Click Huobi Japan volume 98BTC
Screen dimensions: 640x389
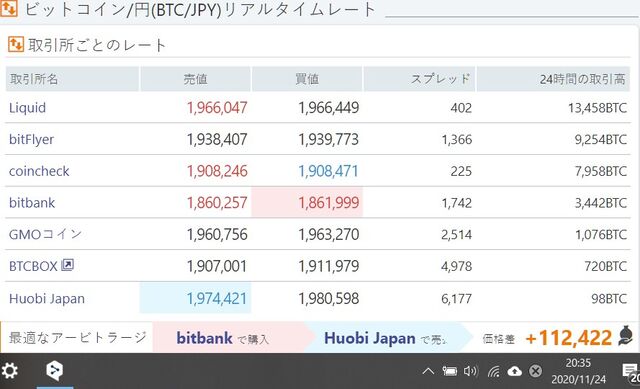pos(609,299)
